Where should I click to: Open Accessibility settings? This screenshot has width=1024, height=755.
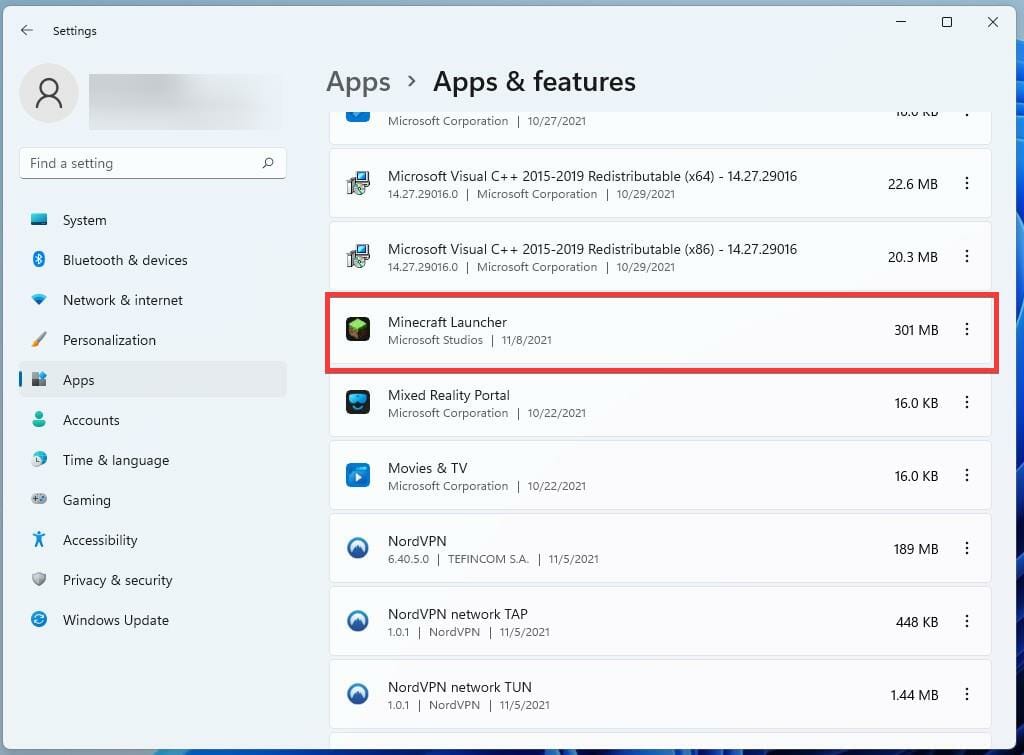pos(153,539)
